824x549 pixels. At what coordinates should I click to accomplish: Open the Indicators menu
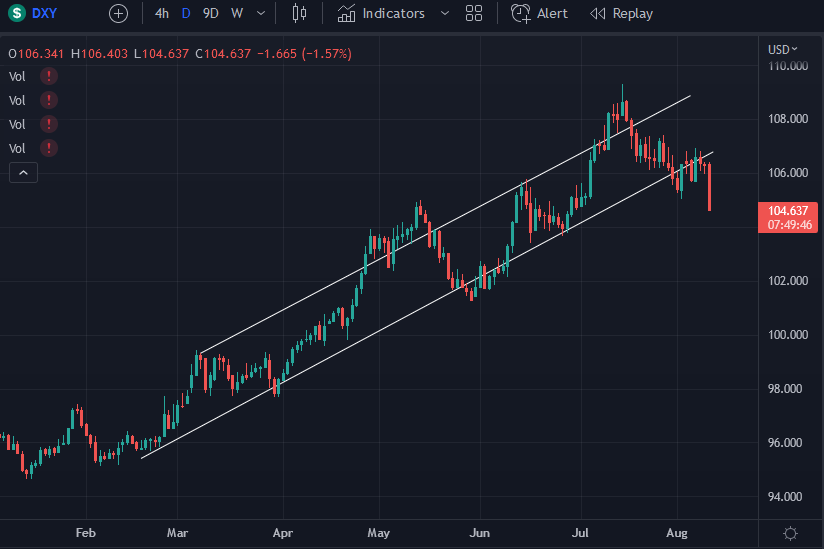381,13
